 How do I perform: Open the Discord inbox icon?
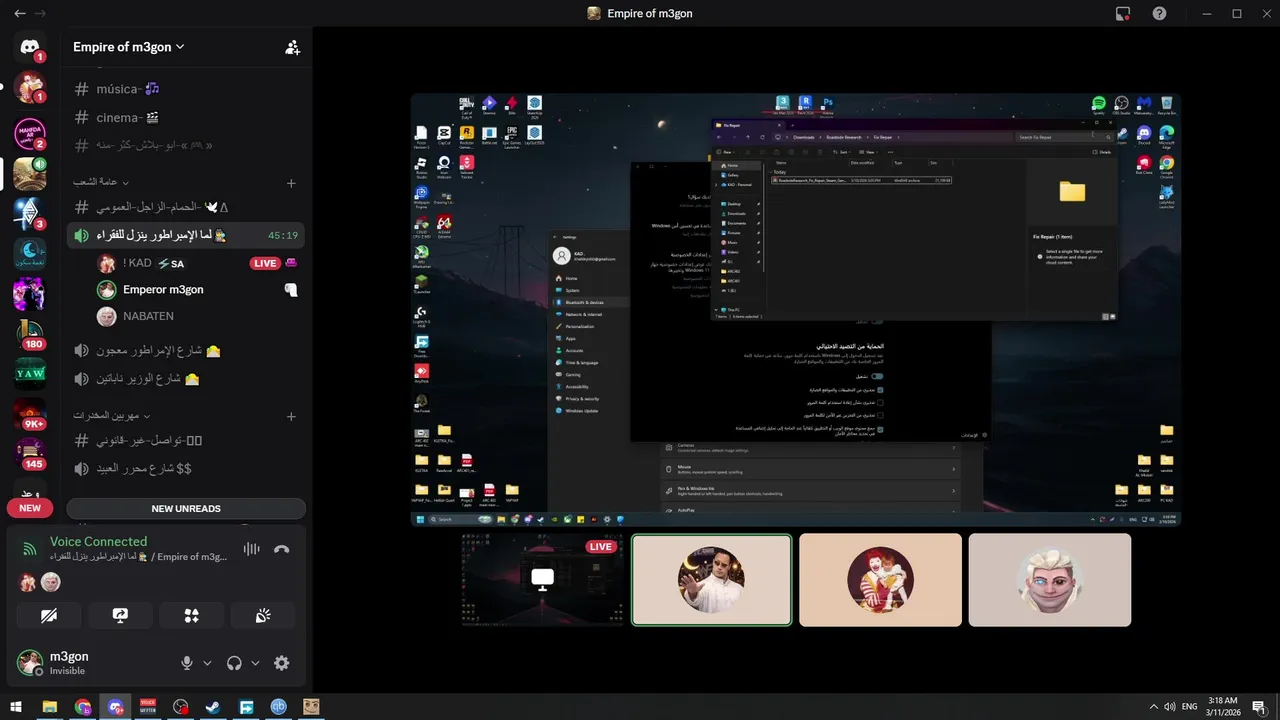pyautogui.click(x=1123, y=14)
